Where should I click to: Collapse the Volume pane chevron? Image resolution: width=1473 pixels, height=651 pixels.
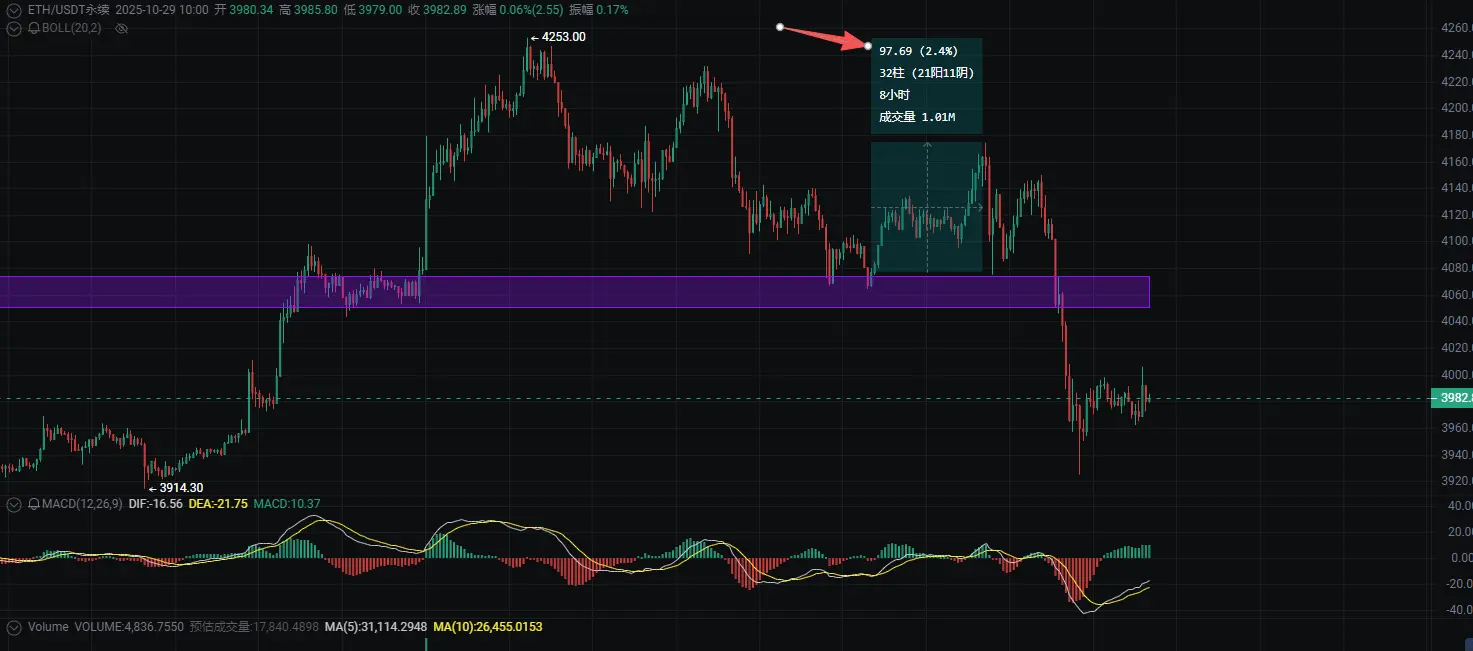13,627
